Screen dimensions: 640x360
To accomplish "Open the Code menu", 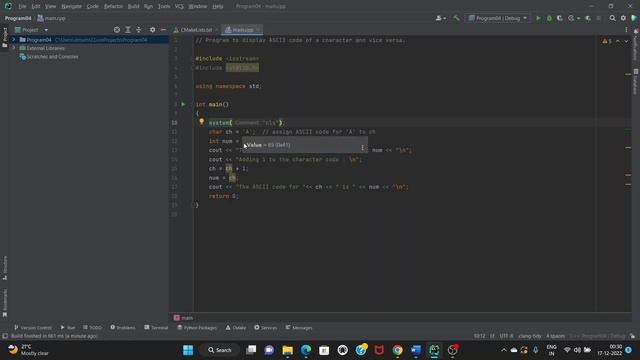I will (93, 7).
